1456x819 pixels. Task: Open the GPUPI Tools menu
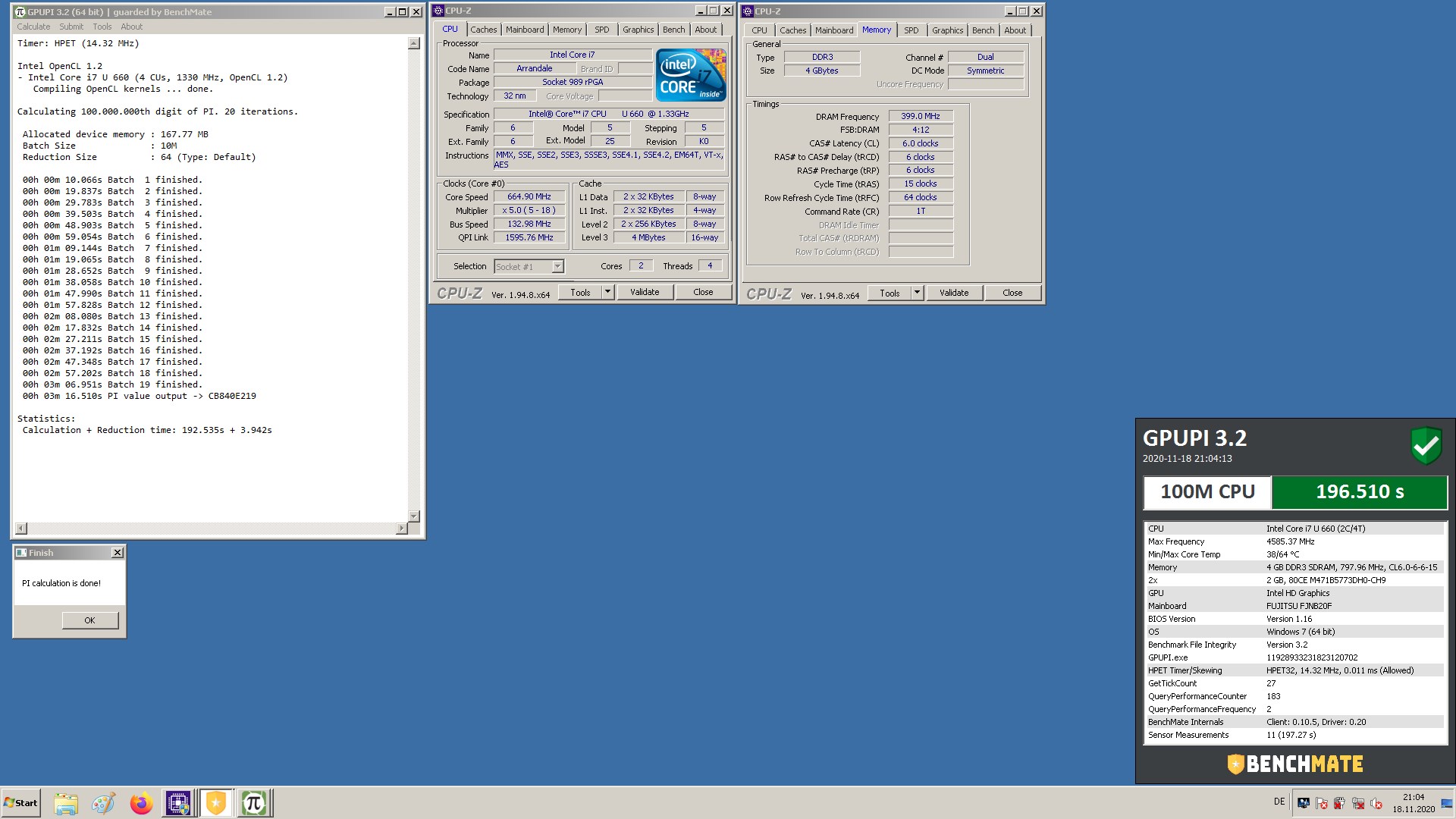click(x=102, y=27)
